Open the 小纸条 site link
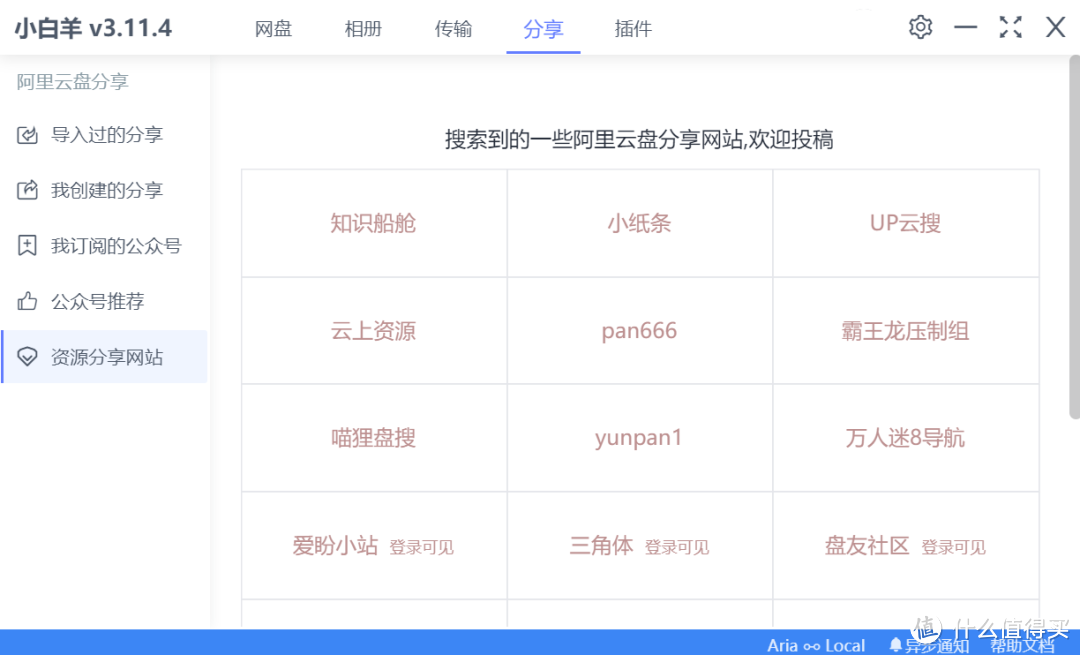 639,223
